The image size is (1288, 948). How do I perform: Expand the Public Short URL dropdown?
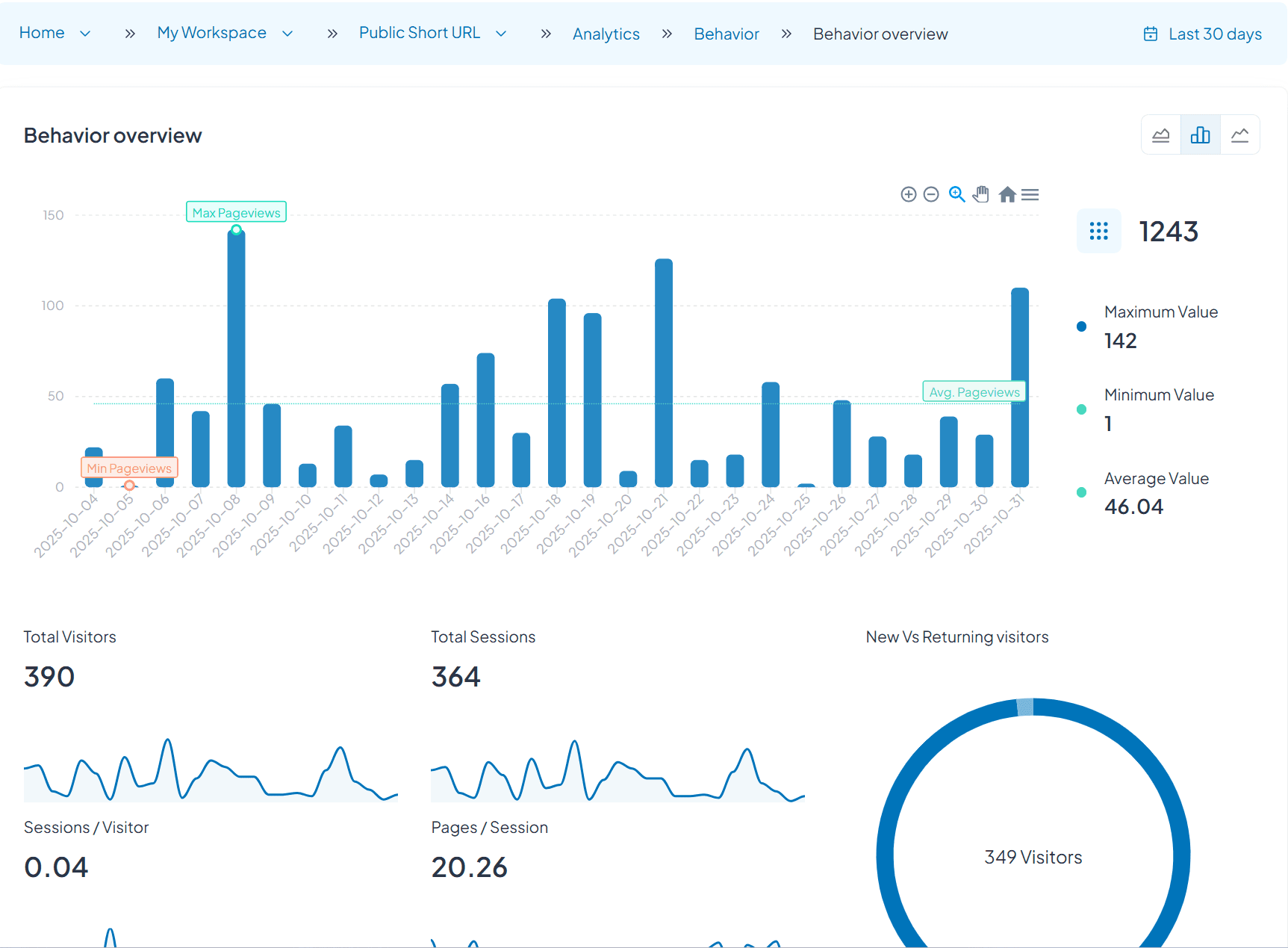pyautogui.click(x=502, y=33)
